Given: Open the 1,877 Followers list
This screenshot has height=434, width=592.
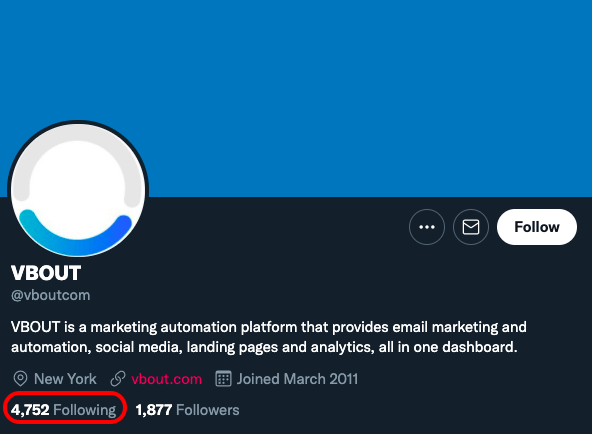Looking at the screenshot, I should [x=187, y=410].
